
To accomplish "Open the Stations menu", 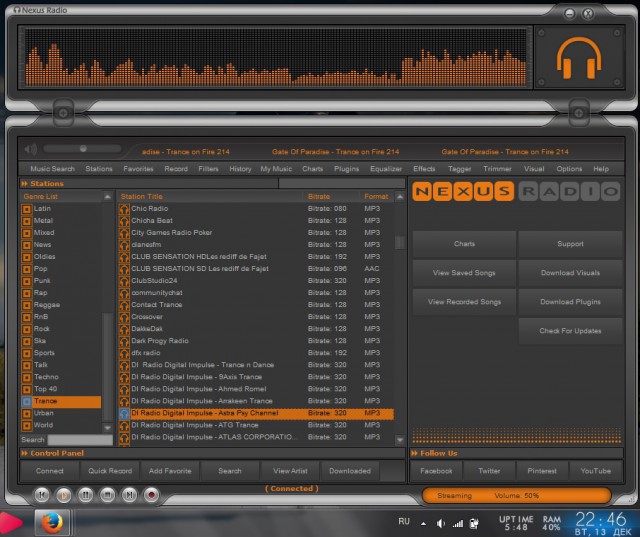I will coord(99,169).
